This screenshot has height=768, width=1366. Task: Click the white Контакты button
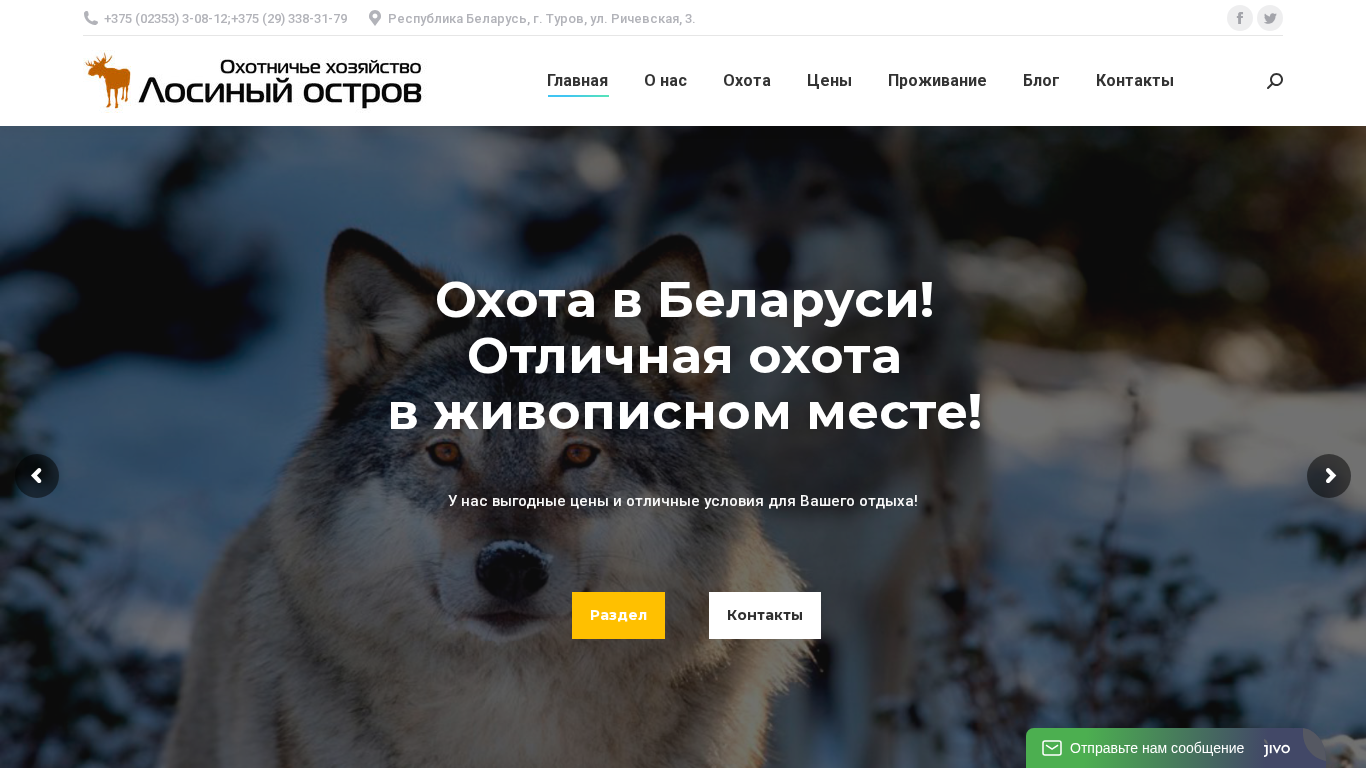click(765, 615)
